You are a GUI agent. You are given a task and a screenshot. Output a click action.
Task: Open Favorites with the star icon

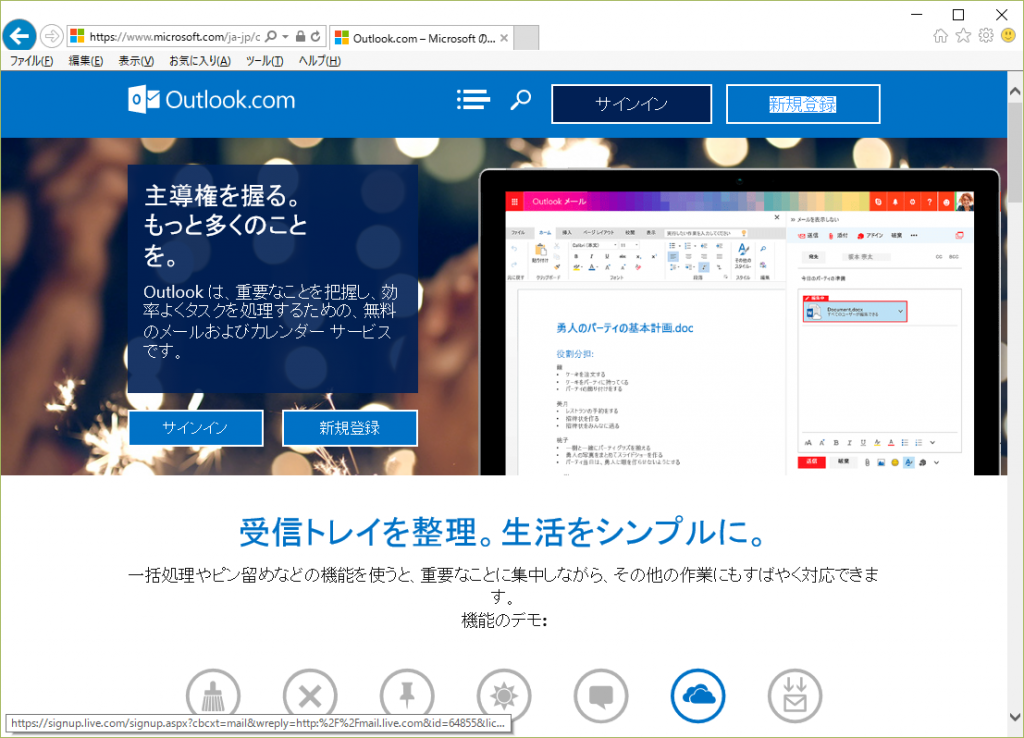(x=963, y=36)
